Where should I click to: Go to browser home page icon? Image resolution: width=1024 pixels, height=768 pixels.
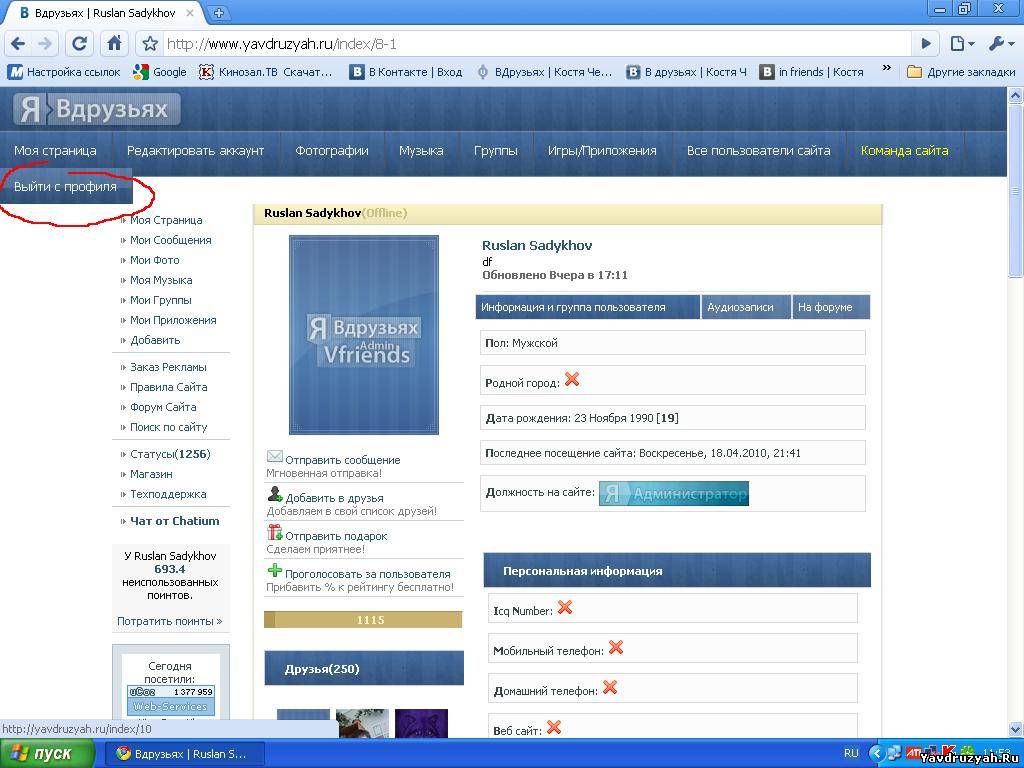[115, 43]
